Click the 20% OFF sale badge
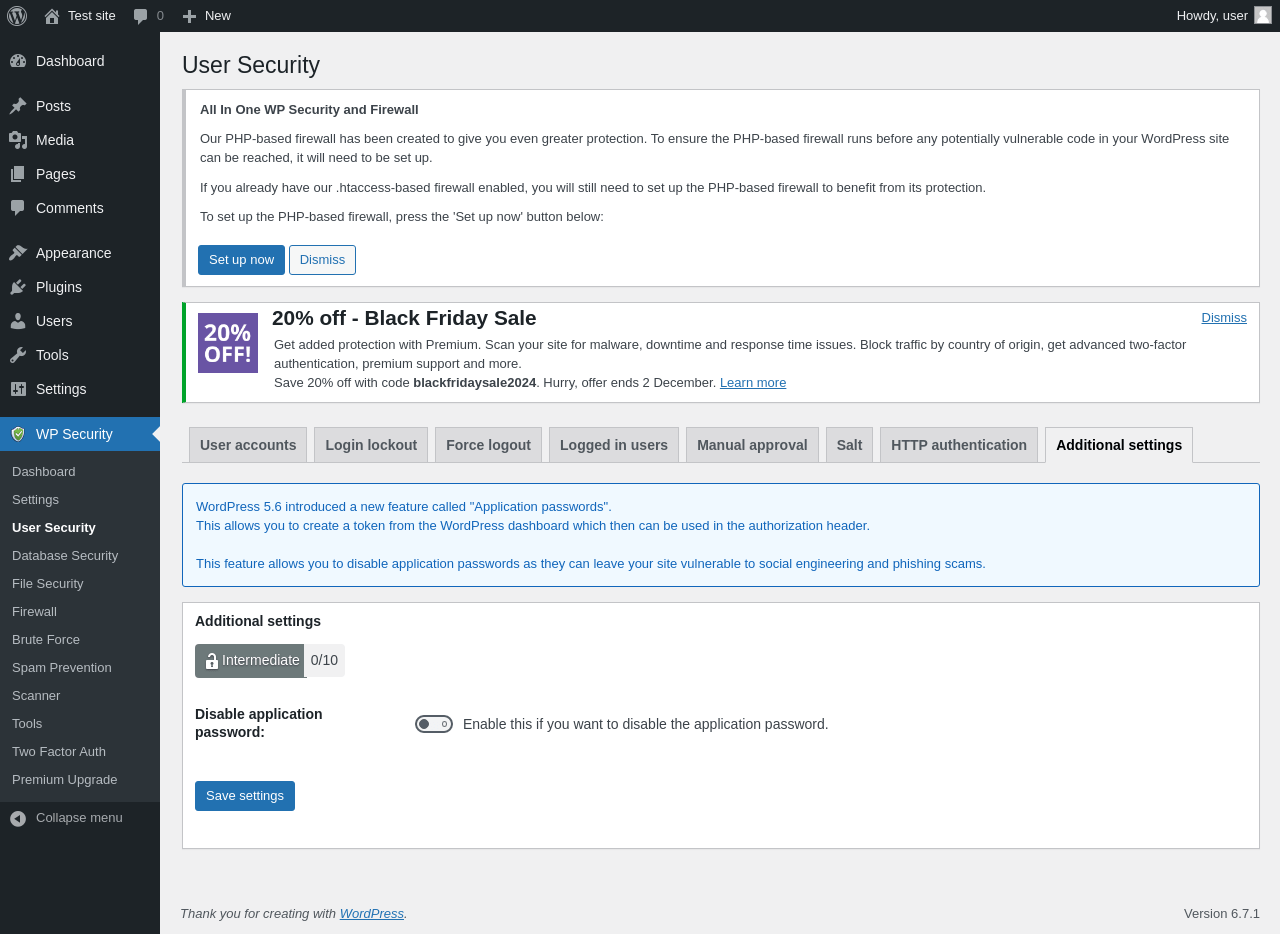Image resolution: width=1280 pixels, height=934 pixels. click(228, 343)
